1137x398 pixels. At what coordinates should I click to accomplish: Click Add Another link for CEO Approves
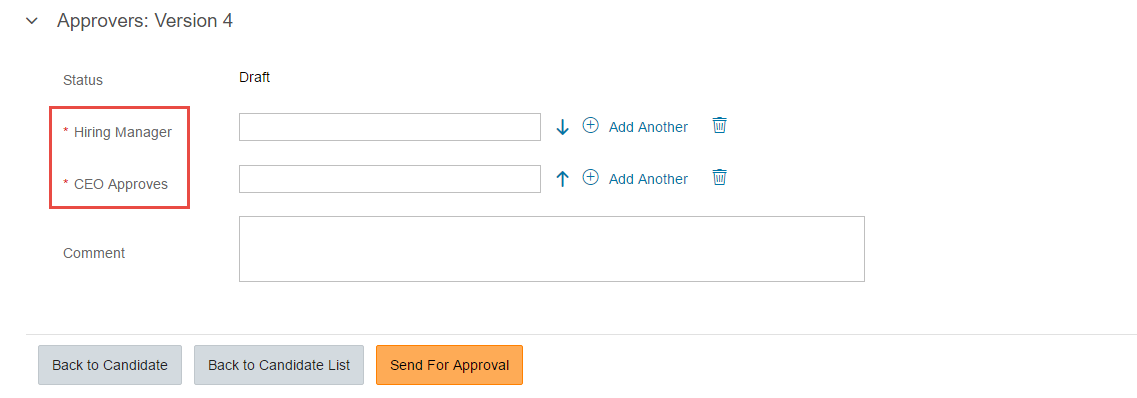point(648,179)
